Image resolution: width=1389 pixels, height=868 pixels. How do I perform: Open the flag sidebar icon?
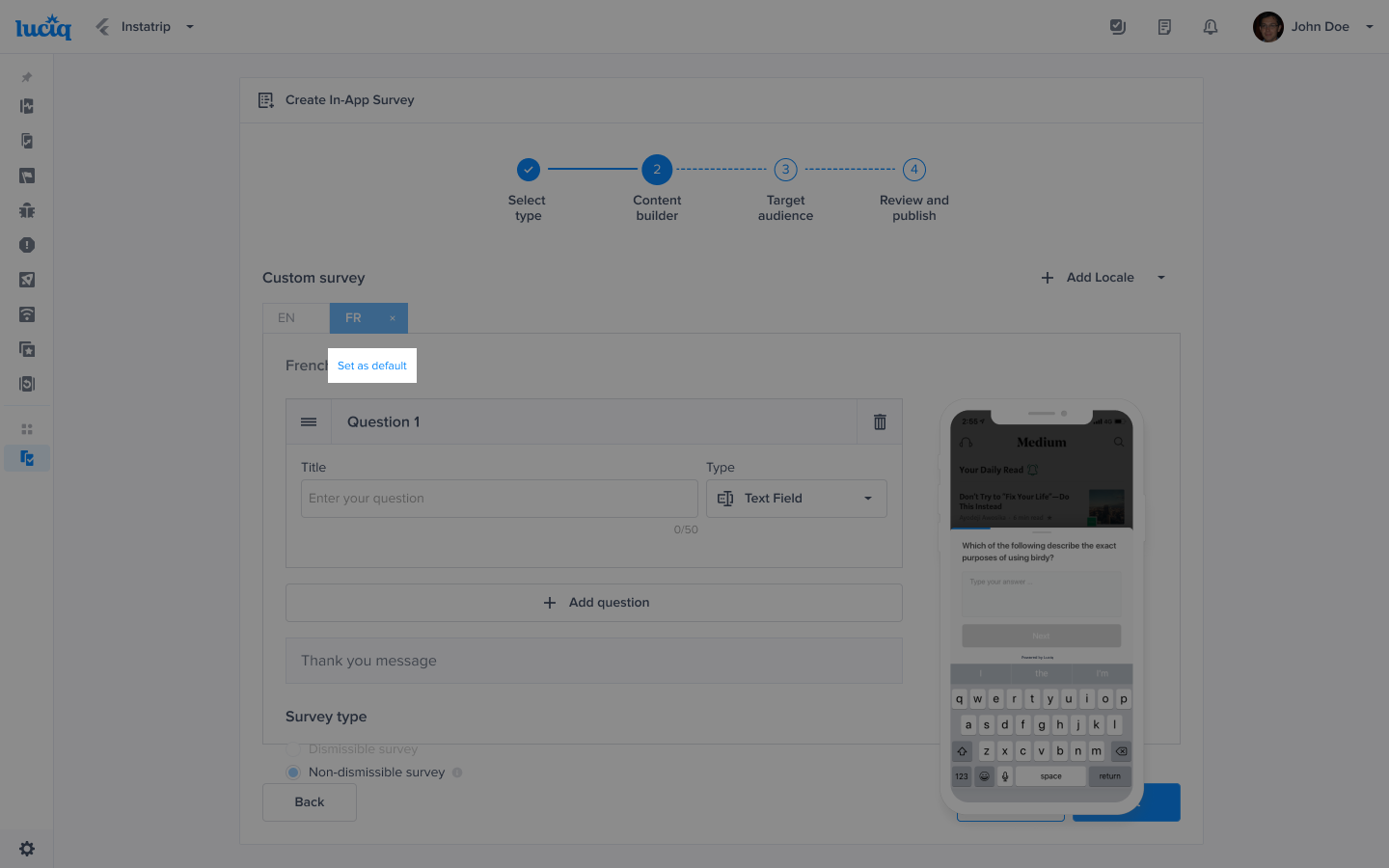click(x=27, y=176)
